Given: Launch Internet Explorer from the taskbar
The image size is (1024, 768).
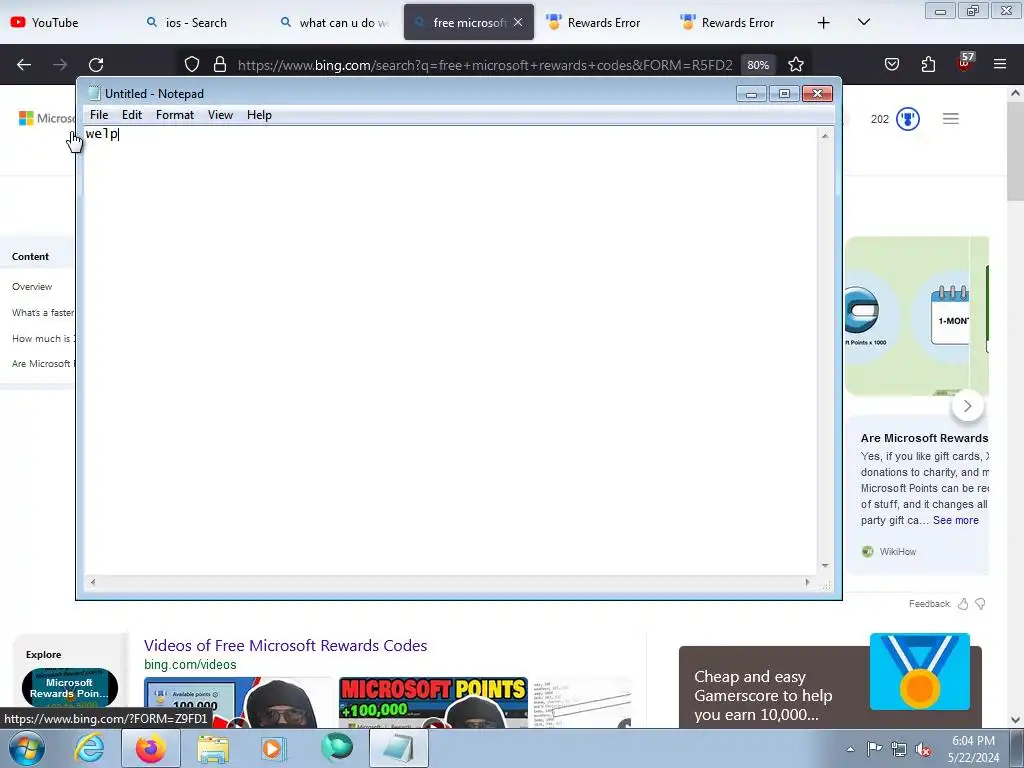Looking at the screenshot, I should point(89,748).
